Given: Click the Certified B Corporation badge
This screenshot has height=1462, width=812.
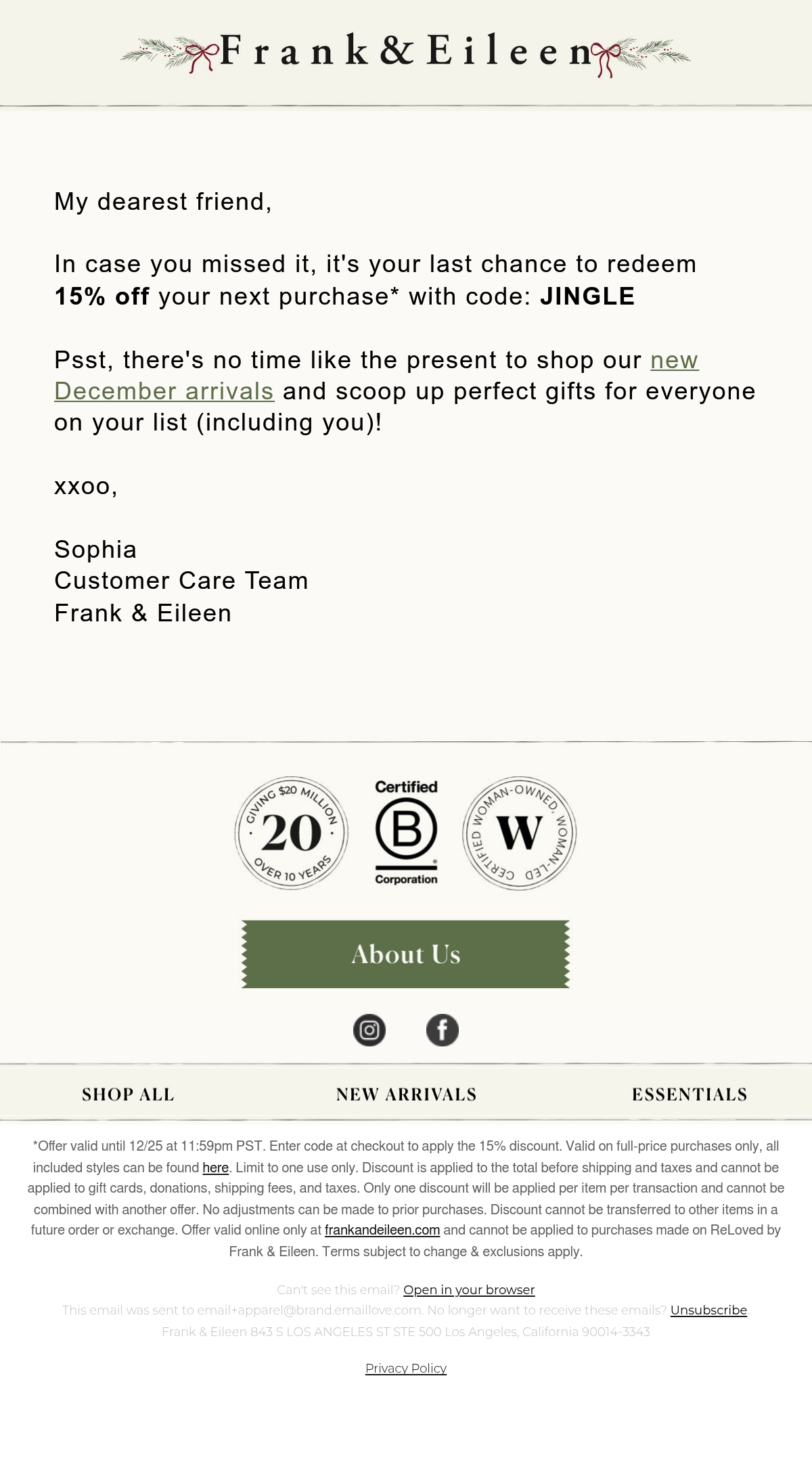Looking at the screenshot, I should pyautogui.click(x=406, y=833).
